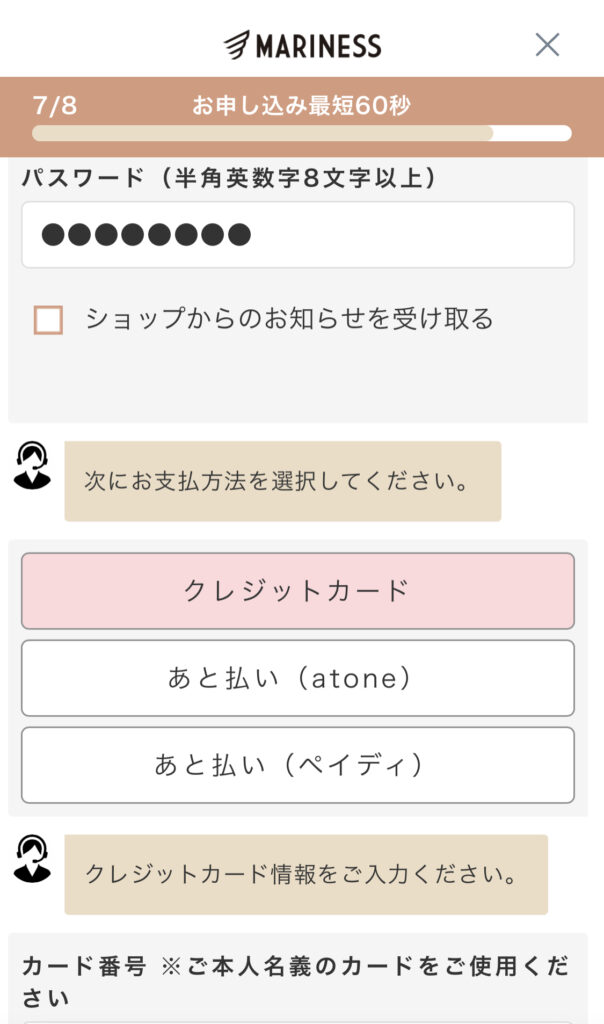The image size is (604, 1024).
Task: Click the MARINESS logo
Action: [x=302, y=45]
